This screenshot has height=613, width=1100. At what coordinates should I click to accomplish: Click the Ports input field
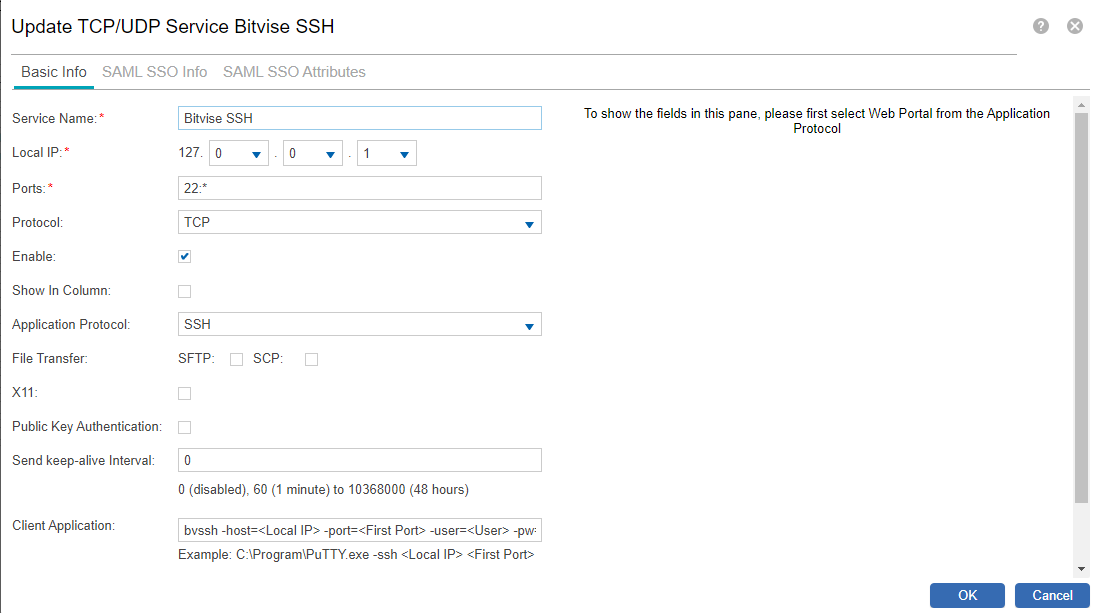[x=359, y=188]
